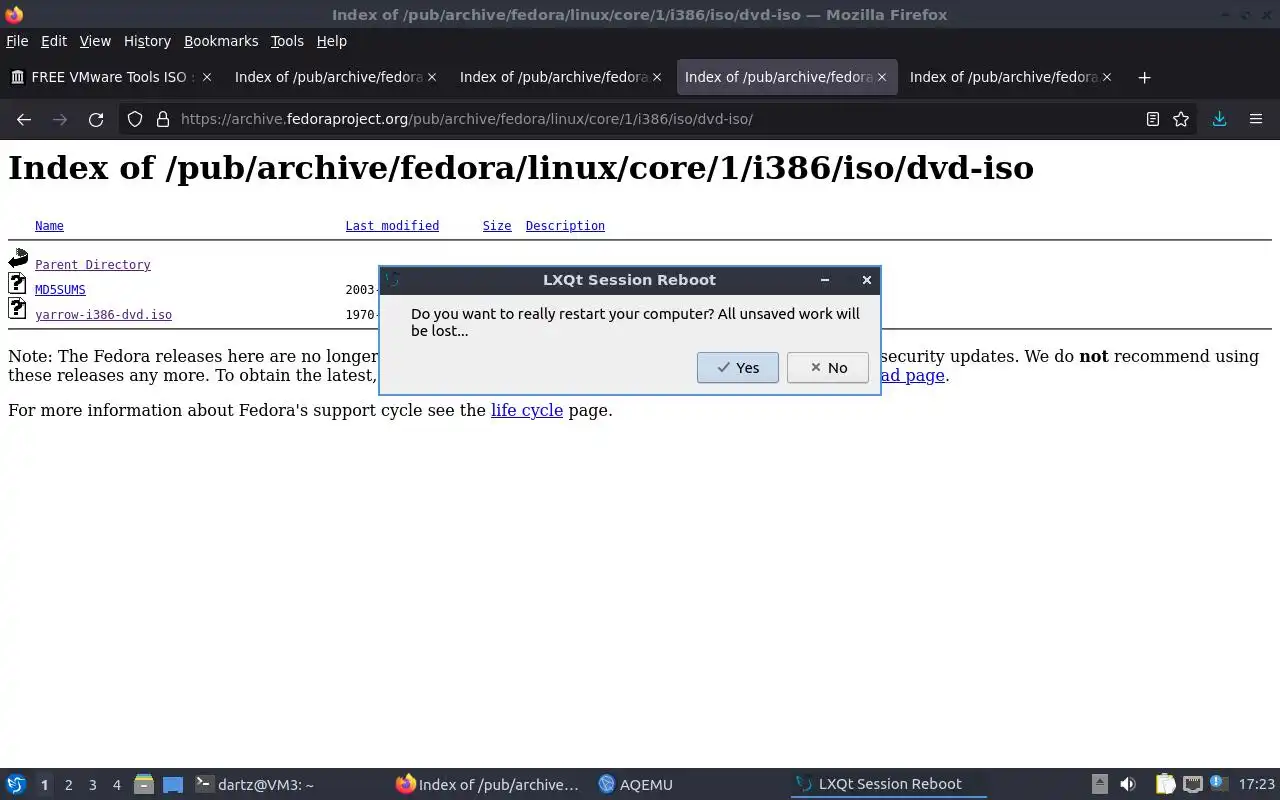1280x800 pixels.
Task: Open the View menu
Action: click(x=95, y=41)
